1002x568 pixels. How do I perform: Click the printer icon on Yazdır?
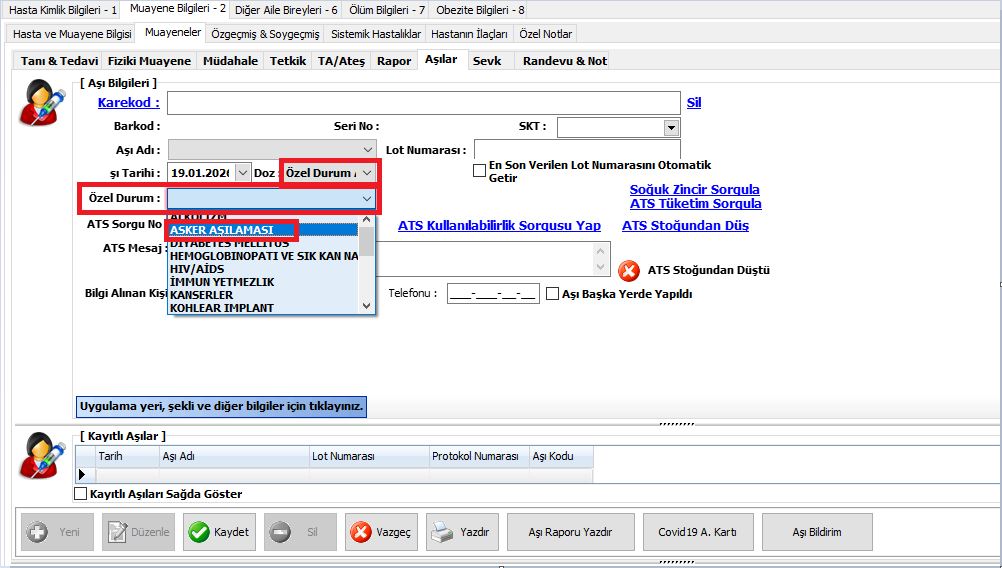click(442, 532)
